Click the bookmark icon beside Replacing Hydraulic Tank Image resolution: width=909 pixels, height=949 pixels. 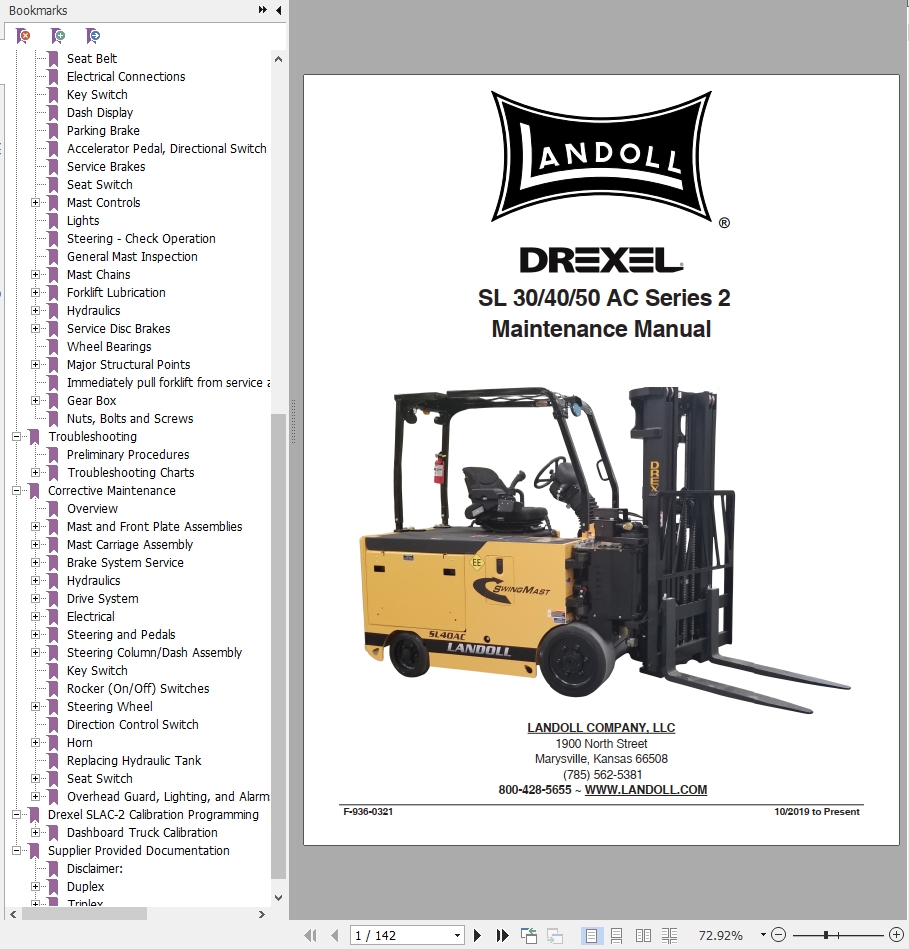coord(53,761)
